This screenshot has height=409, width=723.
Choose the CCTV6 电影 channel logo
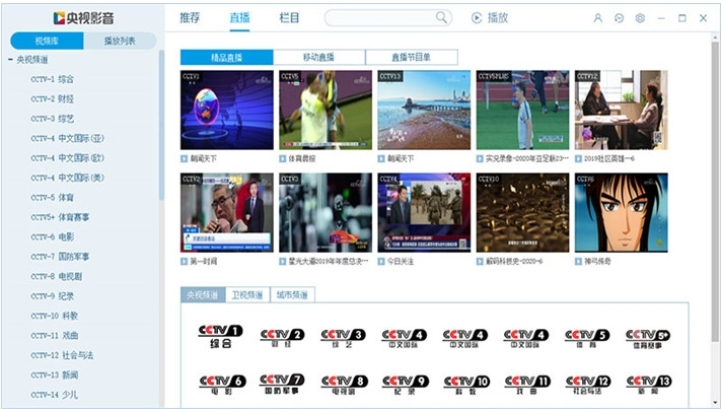(222, 385)
